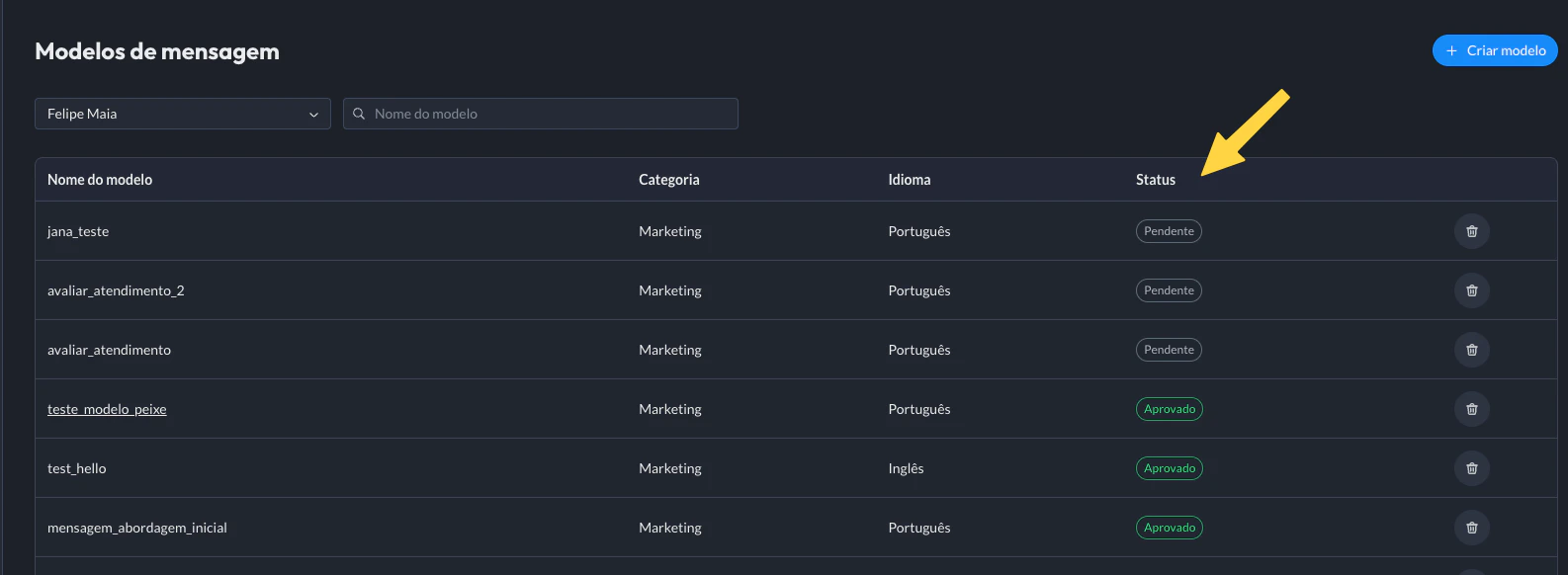This screenshot has width=1568, height=575.
Task: Select the mensagem_abordagem_inicial template name
Action: point(137,528)
